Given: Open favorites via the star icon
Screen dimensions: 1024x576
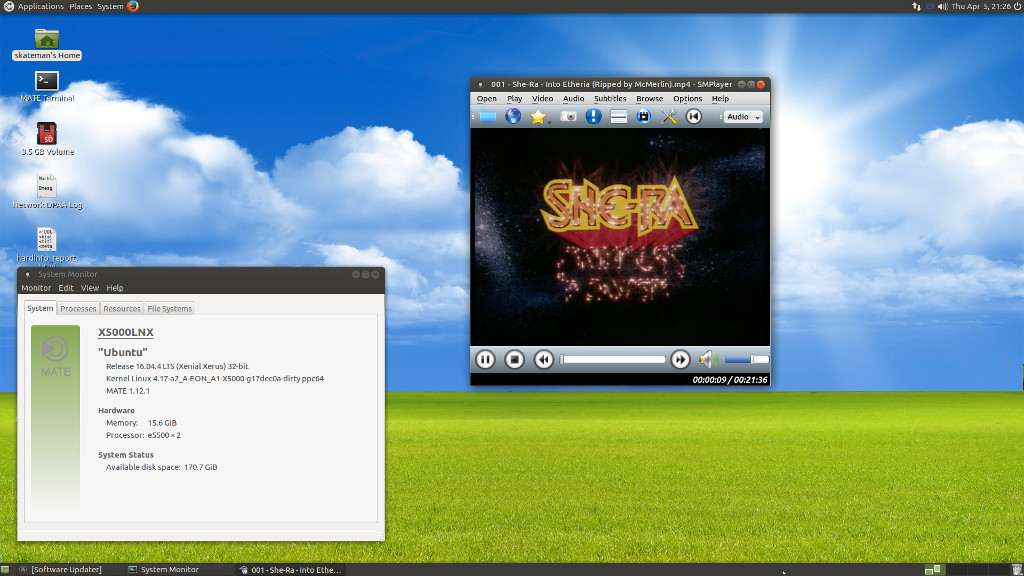Looking at the screenshot, I should click(537, 116).
